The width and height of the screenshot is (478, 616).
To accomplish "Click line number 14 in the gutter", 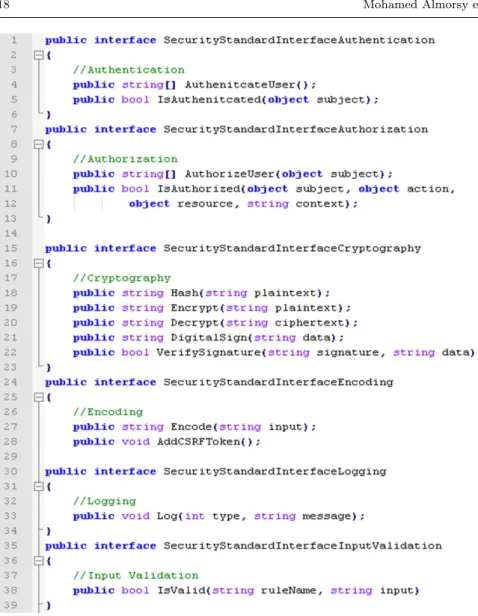I will [11, 233].
